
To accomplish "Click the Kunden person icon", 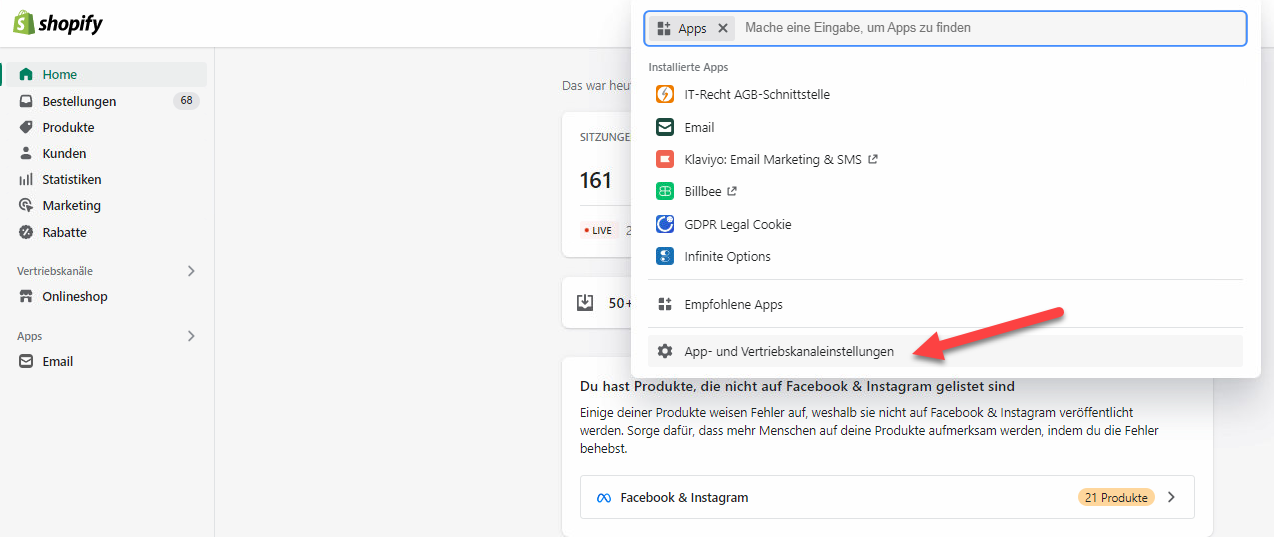I will tap(26, 153).
